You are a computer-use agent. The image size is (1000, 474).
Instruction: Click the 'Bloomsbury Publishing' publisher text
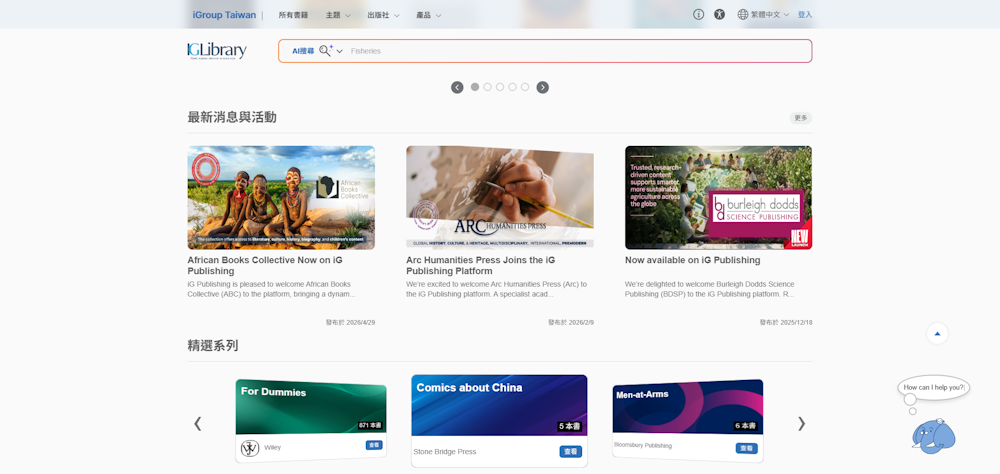pos(643,445)
